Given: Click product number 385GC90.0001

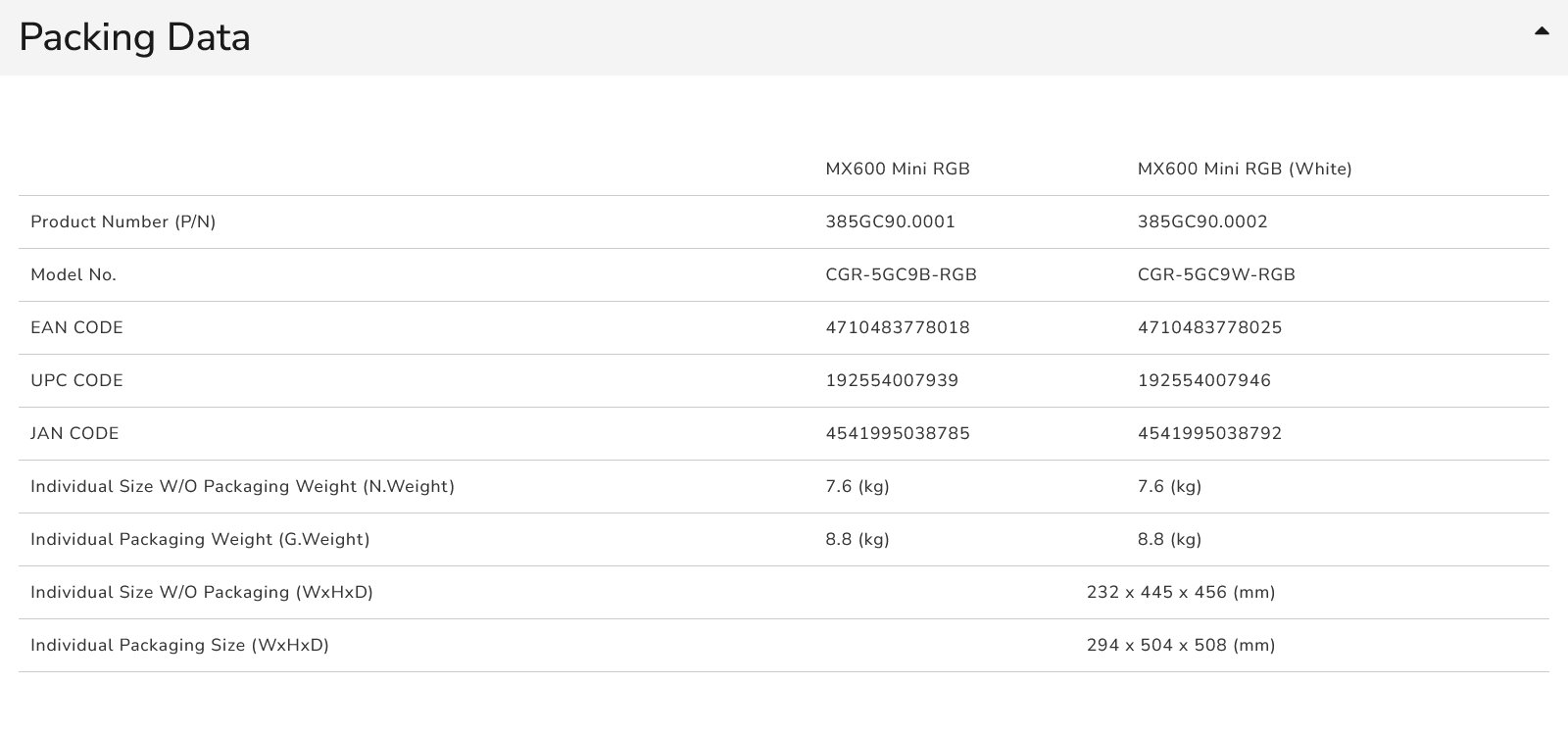Looking at the screenshot, I should point(890,221).
